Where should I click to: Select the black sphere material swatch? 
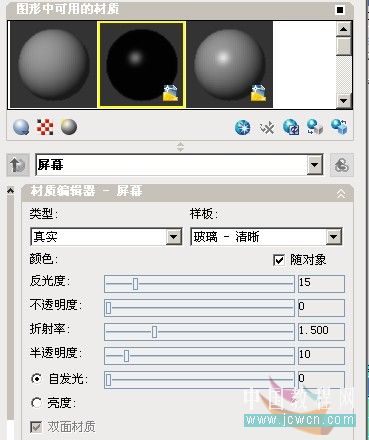(x=142, y=65)
